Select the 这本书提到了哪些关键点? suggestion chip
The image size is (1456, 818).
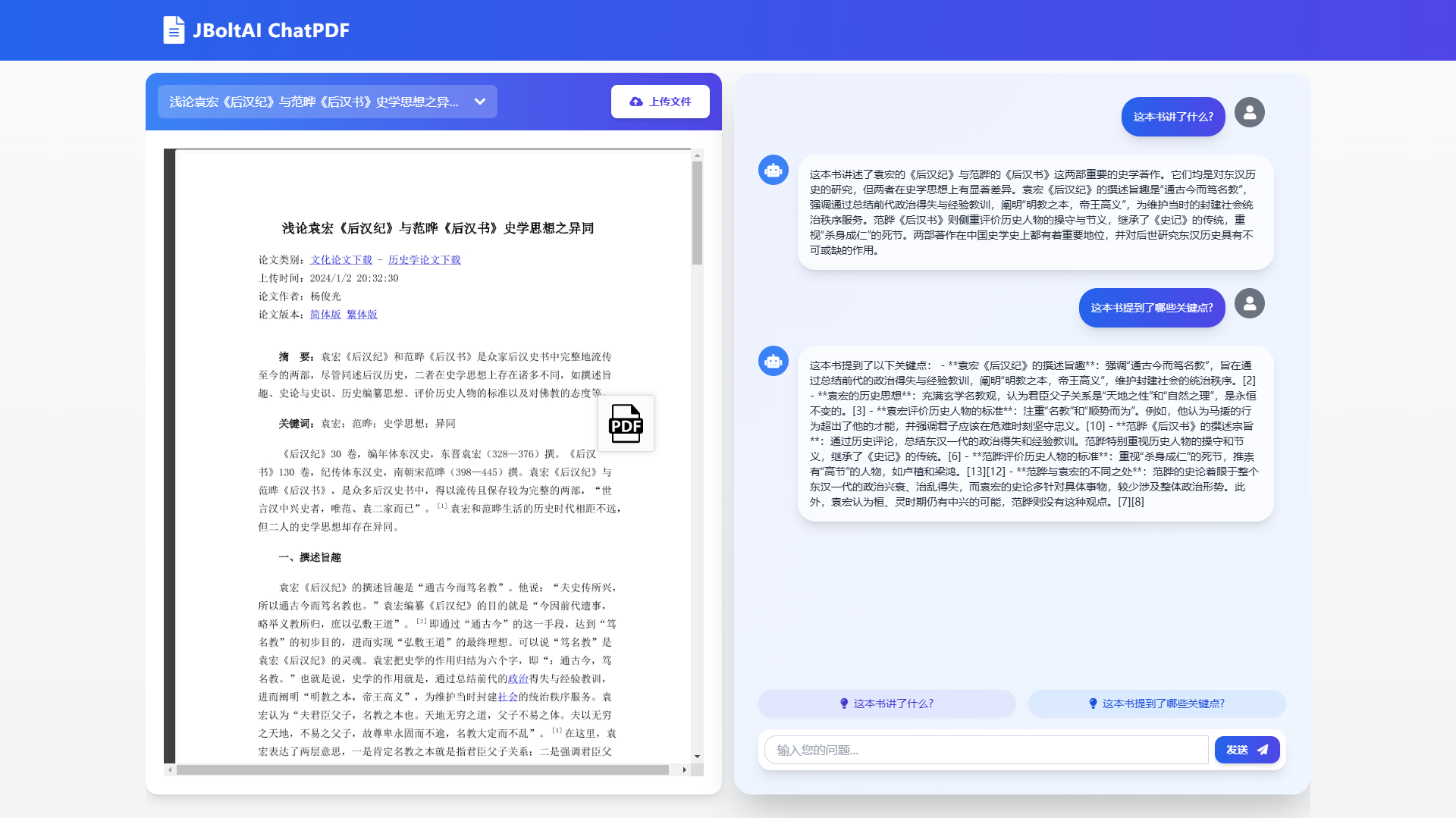click(x=1157, y=704)
